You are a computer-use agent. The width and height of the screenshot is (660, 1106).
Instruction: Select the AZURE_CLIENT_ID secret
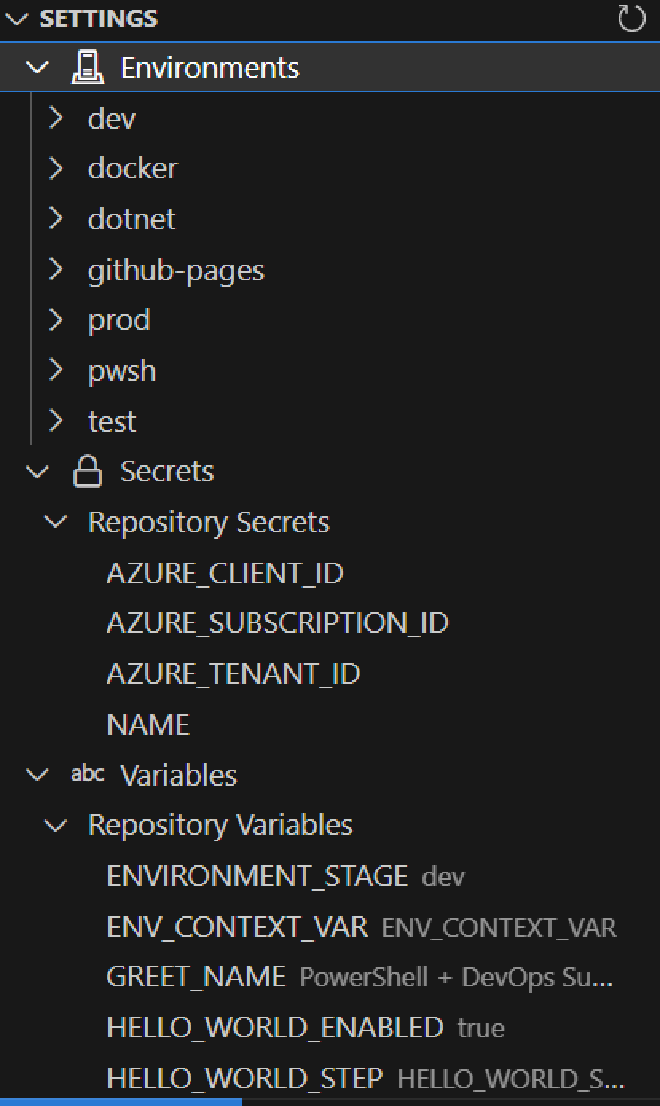pyautogui.click(x=225, y=573)
